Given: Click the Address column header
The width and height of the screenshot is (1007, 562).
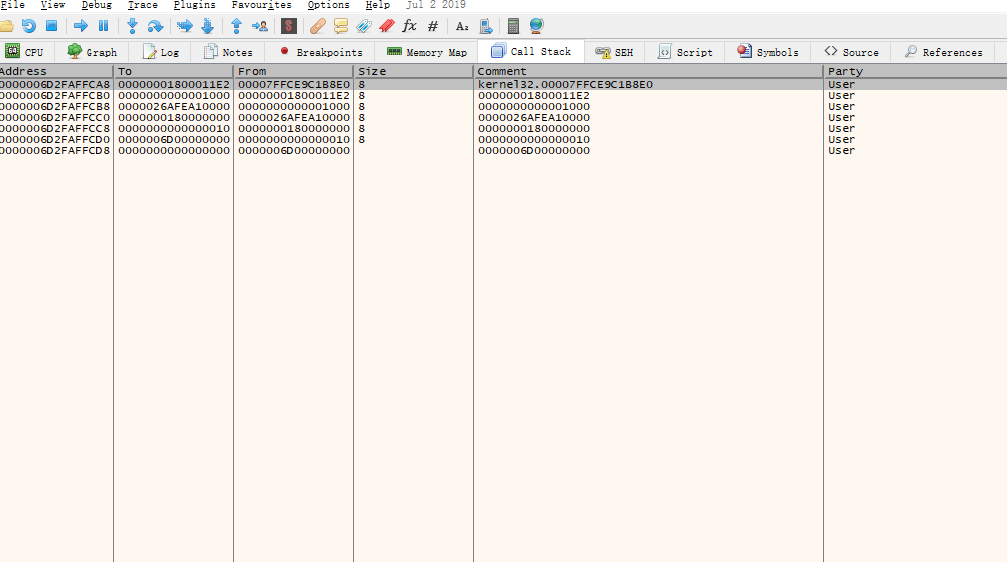Looking at the screenshot, I should [x=56, y=71].
